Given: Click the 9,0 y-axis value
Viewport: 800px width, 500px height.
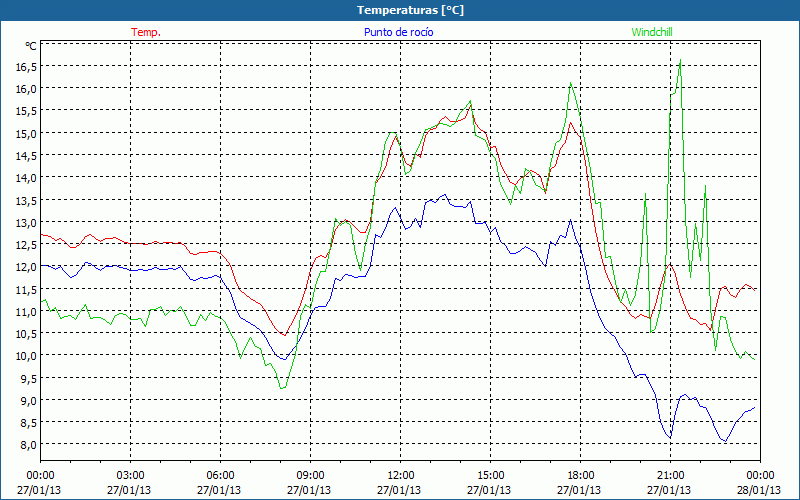Looking at the screenshot, I should coord(29,400).
